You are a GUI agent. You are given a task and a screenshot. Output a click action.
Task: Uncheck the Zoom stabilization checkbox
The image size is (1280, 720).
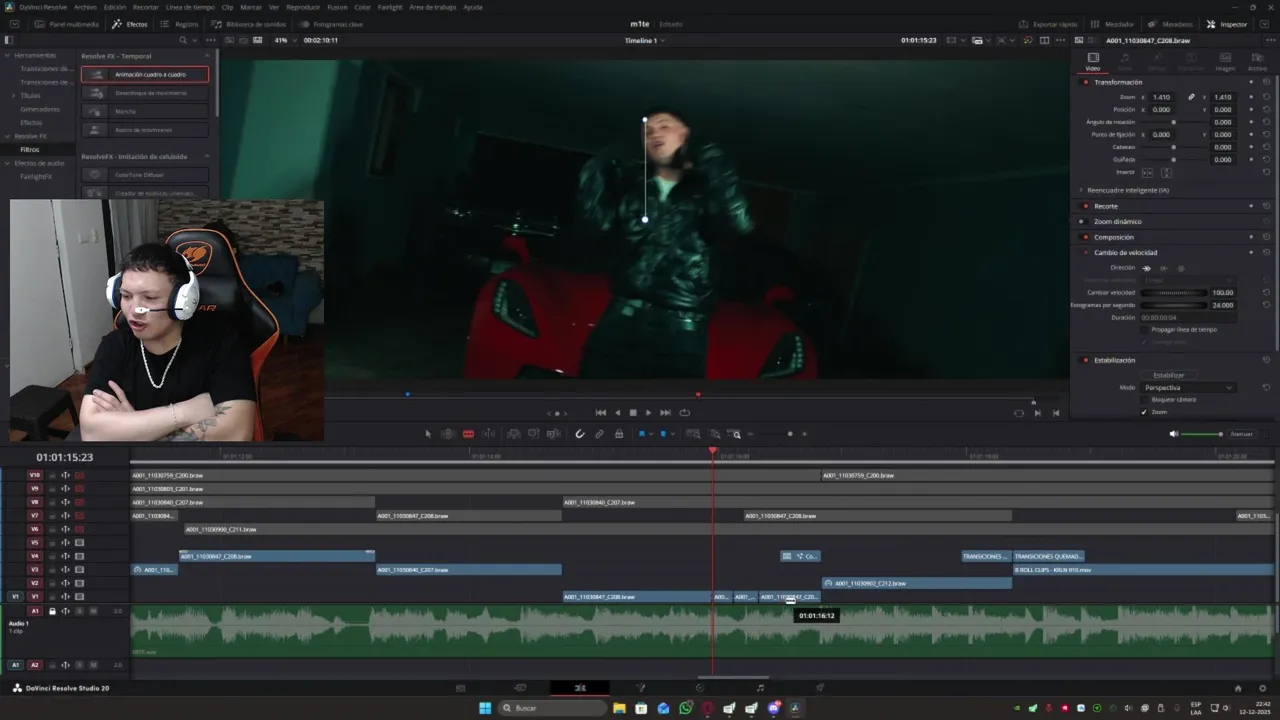1145,412
